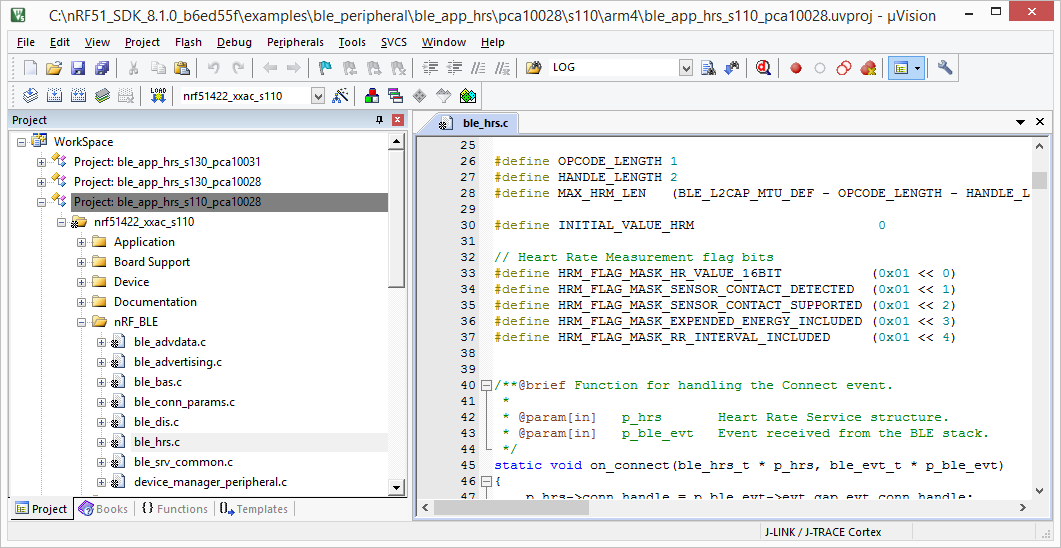Image resolution: width=1061 pixels, height=548 pixels.
Task: Click the J-LINK / J-TRACE Cortex status entry
Action: (x=823, y=532)
